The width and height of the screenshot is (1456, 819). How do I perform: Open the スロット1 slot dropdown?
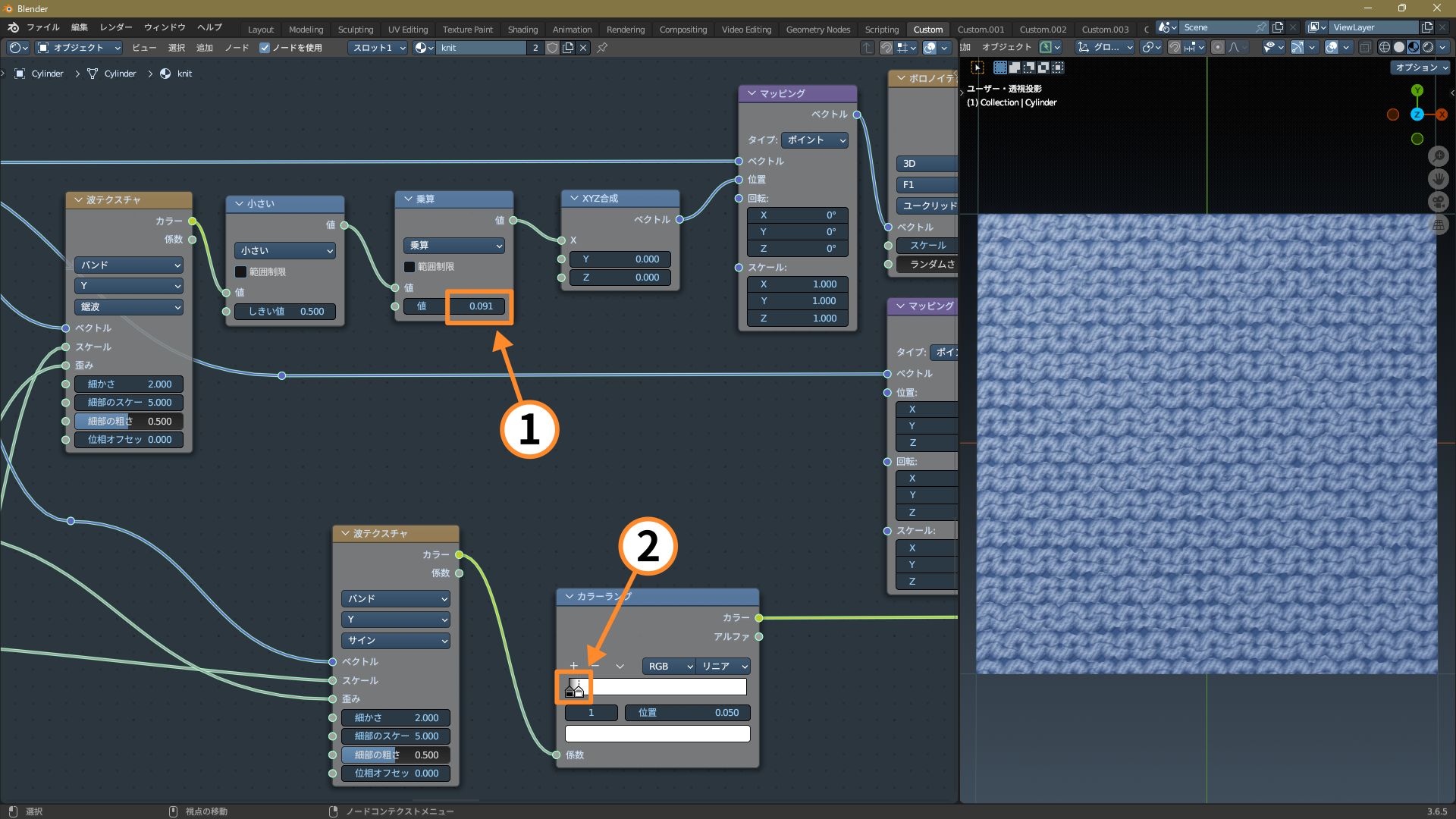pos(378,48)
